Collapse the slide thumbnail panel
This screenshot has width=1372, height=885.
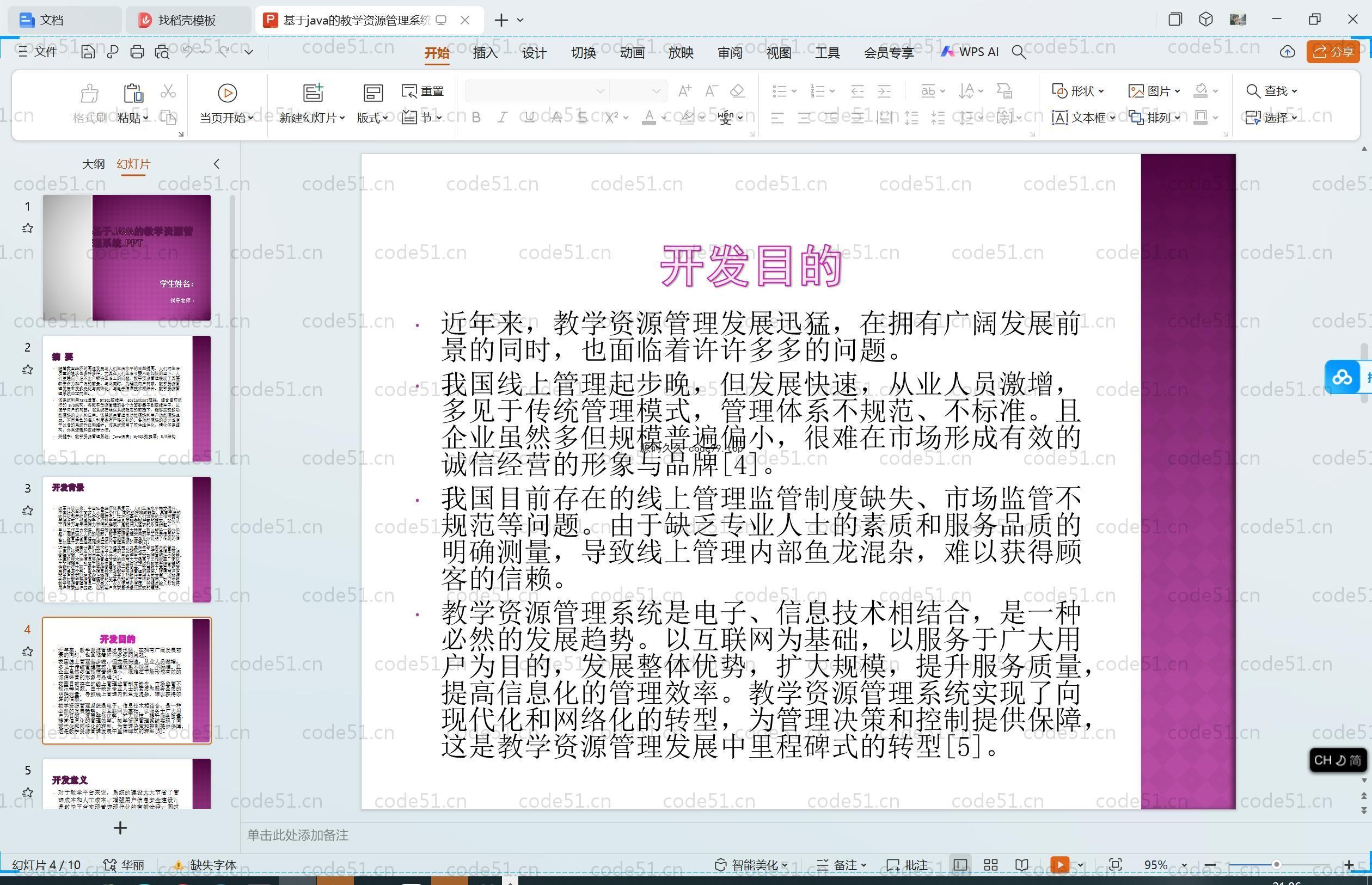coord(217,164)
